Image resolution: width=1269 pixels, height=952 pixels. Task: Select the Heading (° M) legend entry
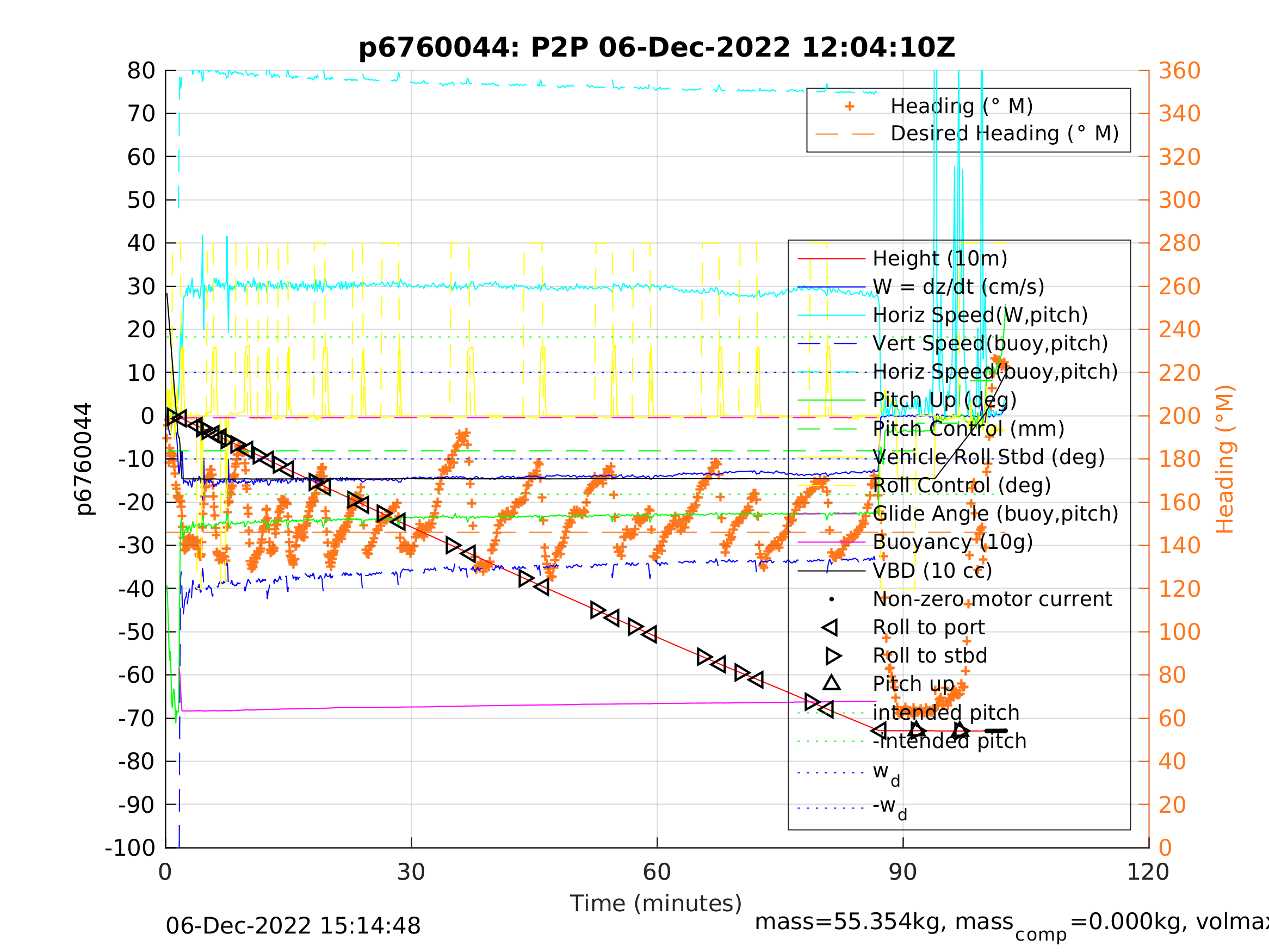tap(962, 106)
